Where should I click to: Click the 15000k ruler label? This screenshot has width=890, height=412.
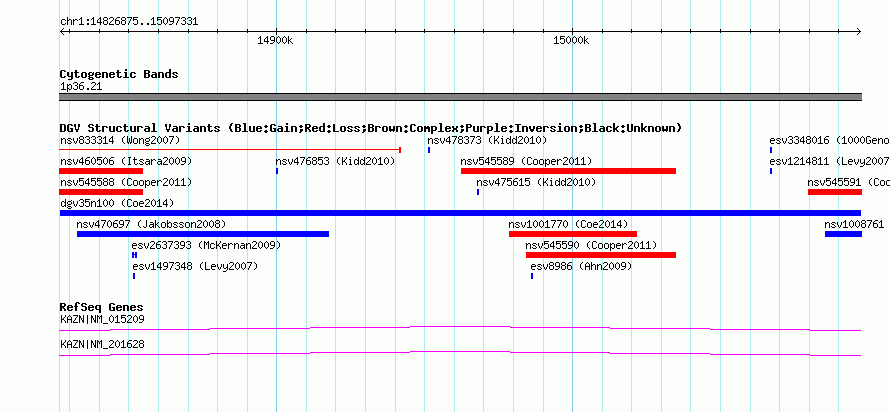tap(572, 40)
